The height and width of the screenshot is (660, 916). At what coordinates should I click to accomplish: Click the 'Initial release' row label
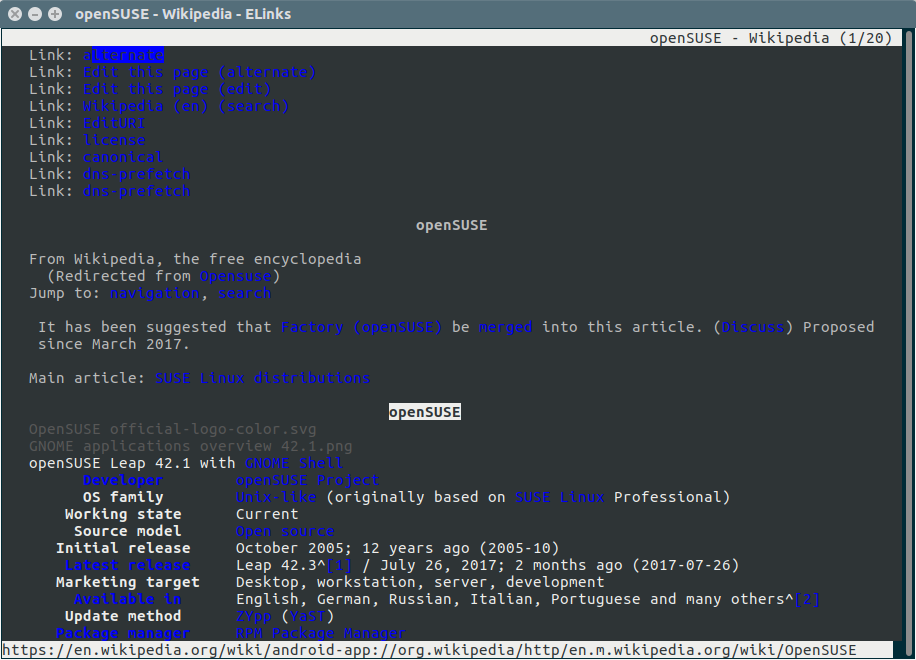click(123, 548)
